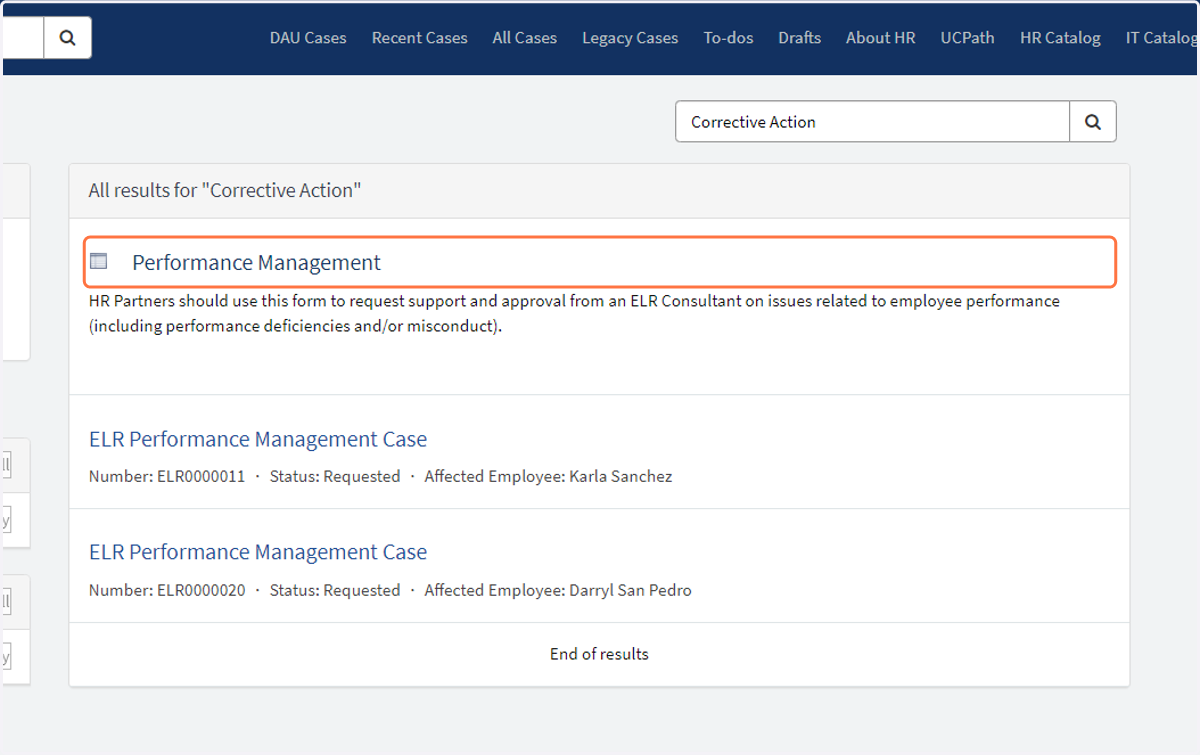
Task: Open Recent Cases menu item
Action: [420, 38]
